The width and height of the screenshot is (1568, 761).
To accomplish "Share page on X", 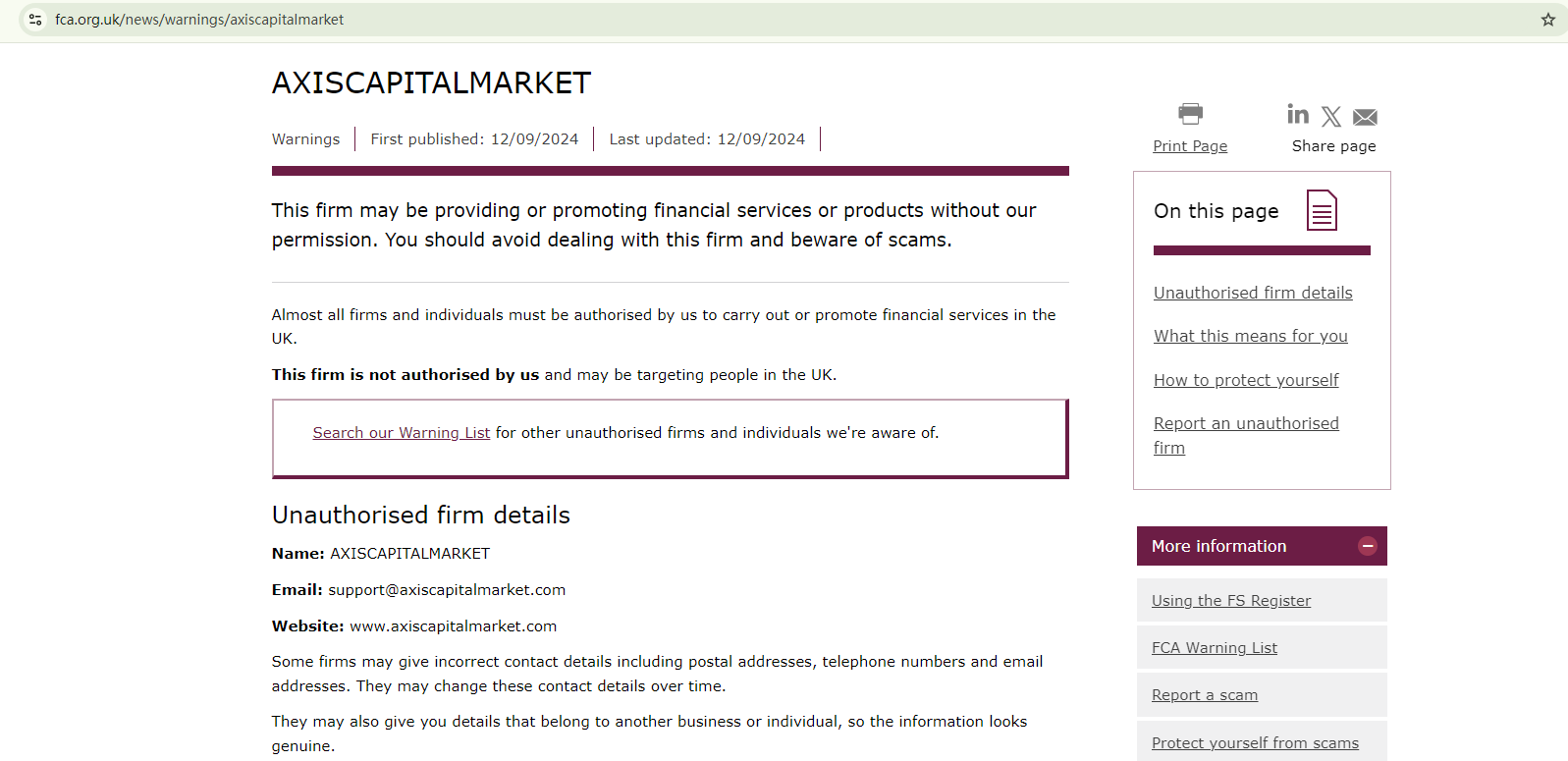I will 1331,117.
